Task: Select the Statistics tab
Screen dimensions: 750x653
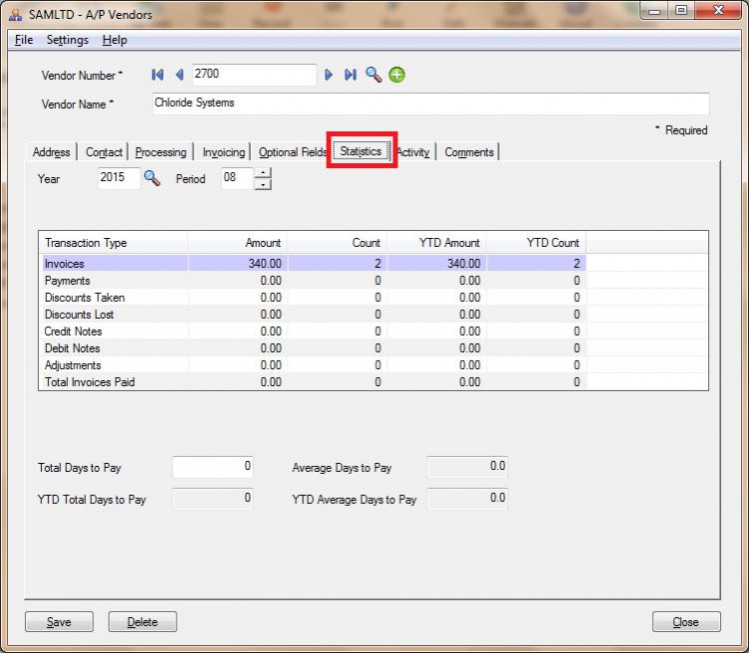Action: [x=361, y=151]
